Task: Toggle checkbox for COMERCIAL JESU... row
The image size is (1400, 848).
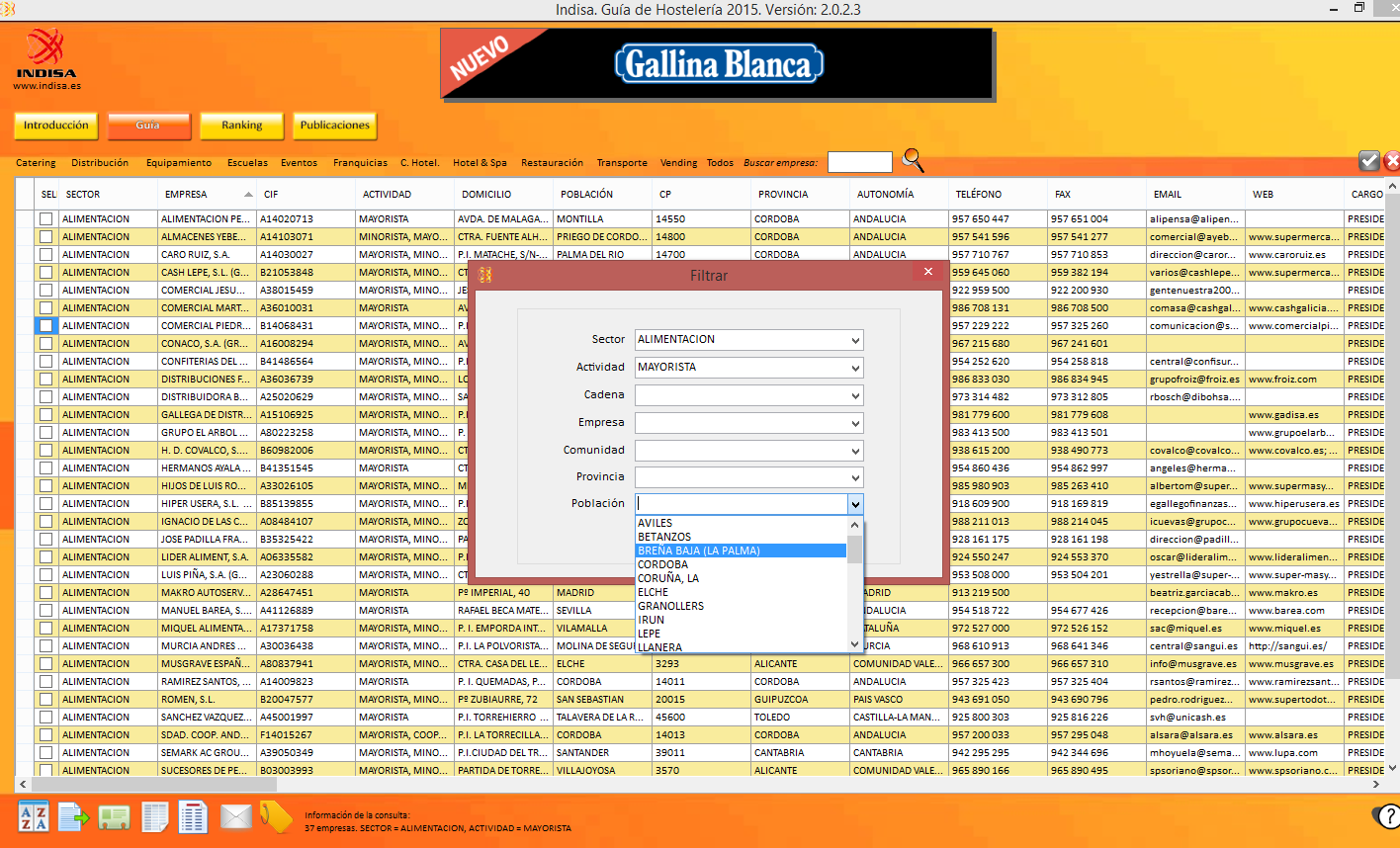Action: coord(45,290)
